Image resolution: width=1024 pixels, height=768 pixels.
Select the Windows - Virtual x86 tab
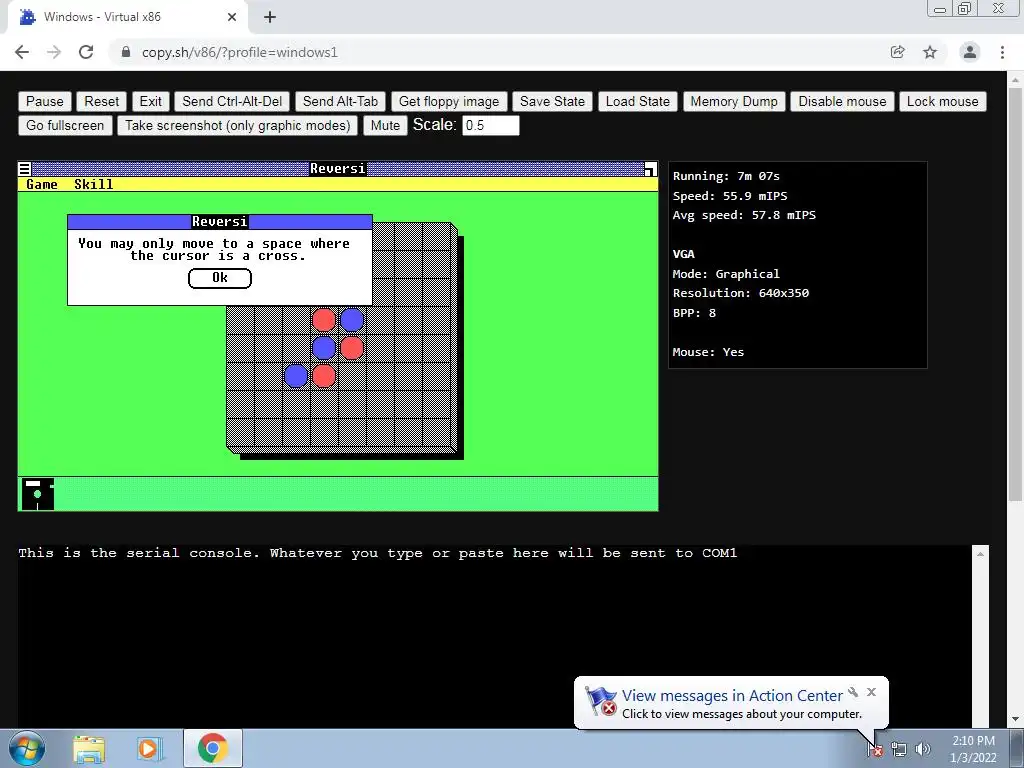(x=127, y=17)
